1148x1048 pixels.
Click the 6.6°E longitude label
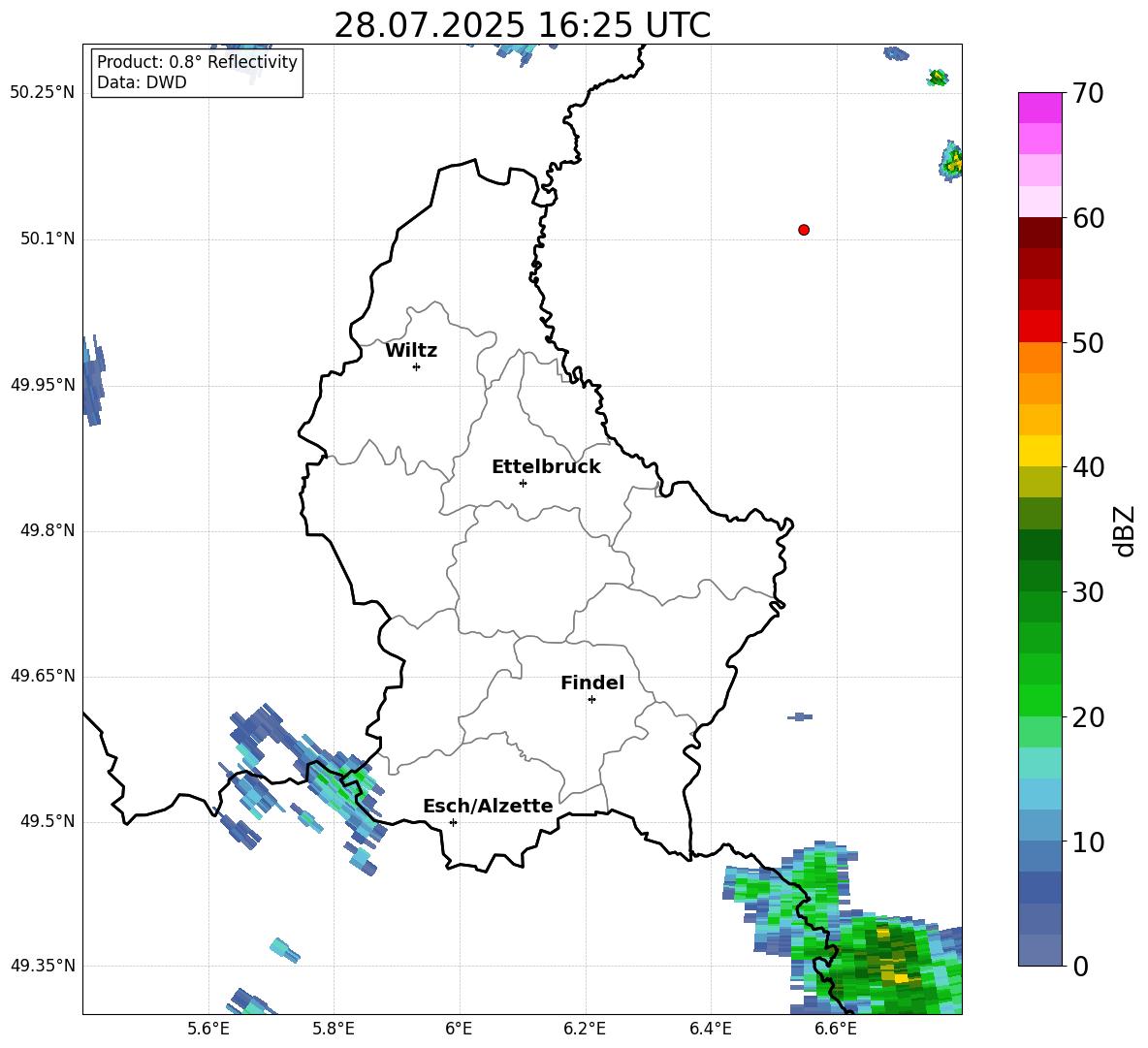[836, 1030]
